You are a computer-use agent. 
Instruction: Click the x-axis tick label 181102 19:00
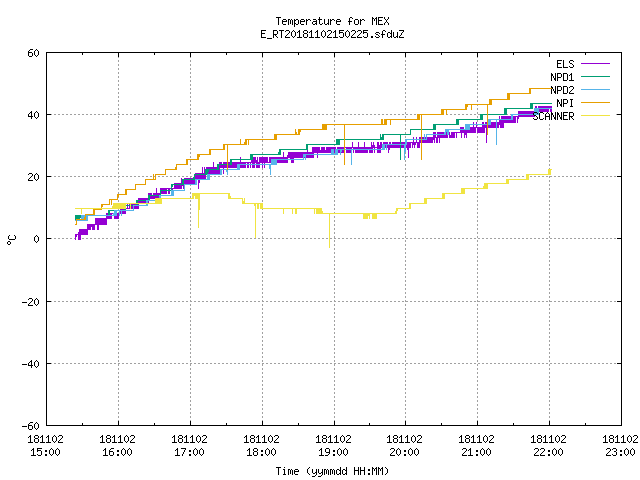tap(333, 446)
